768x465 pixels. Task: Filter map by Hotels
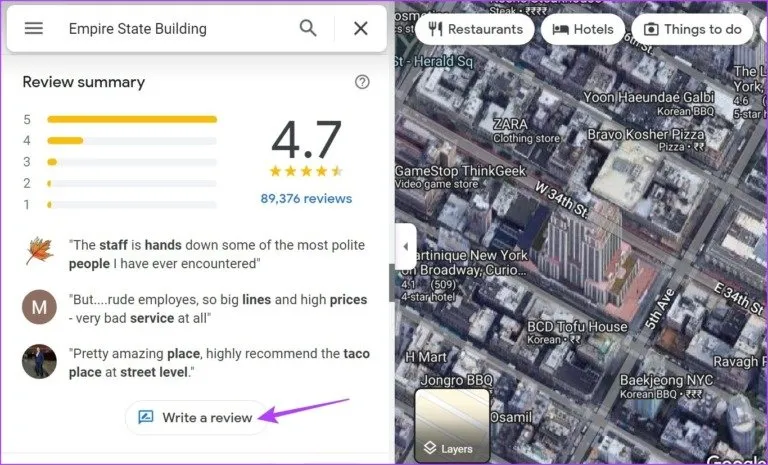[x=583, y=29]
